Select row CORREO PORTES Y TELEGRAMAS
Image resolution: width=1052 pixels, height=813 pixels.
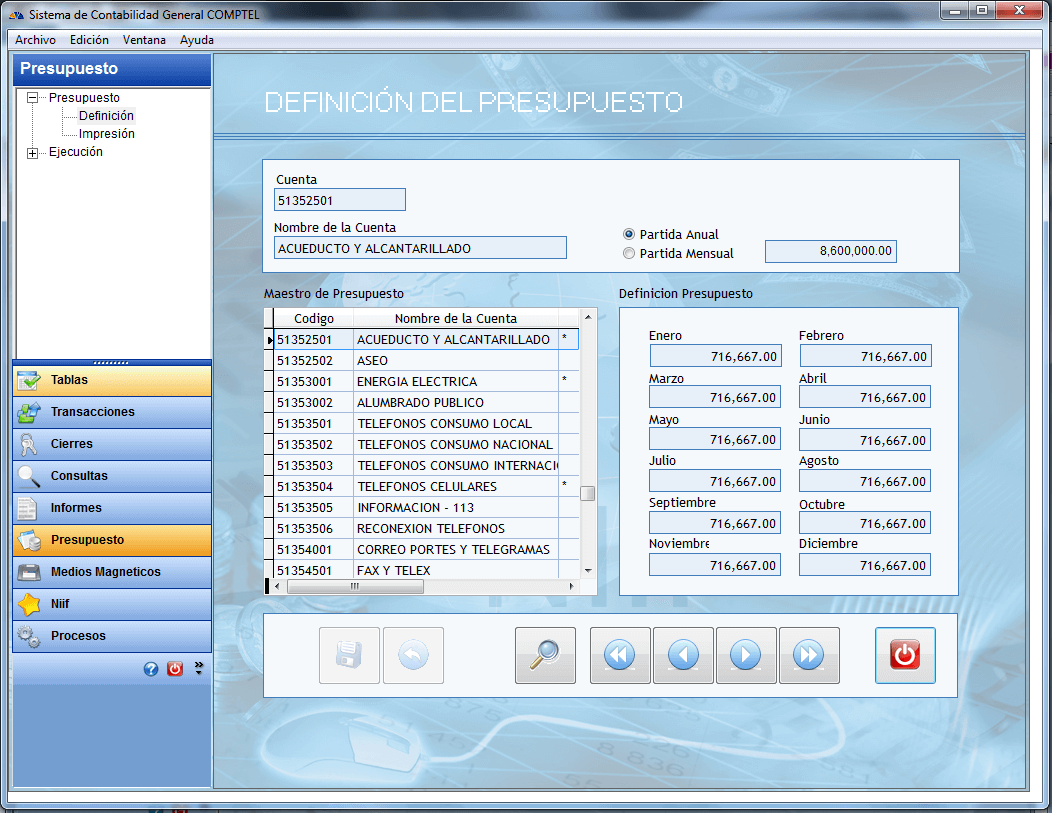pyautogui.click(x=425, y=549)
